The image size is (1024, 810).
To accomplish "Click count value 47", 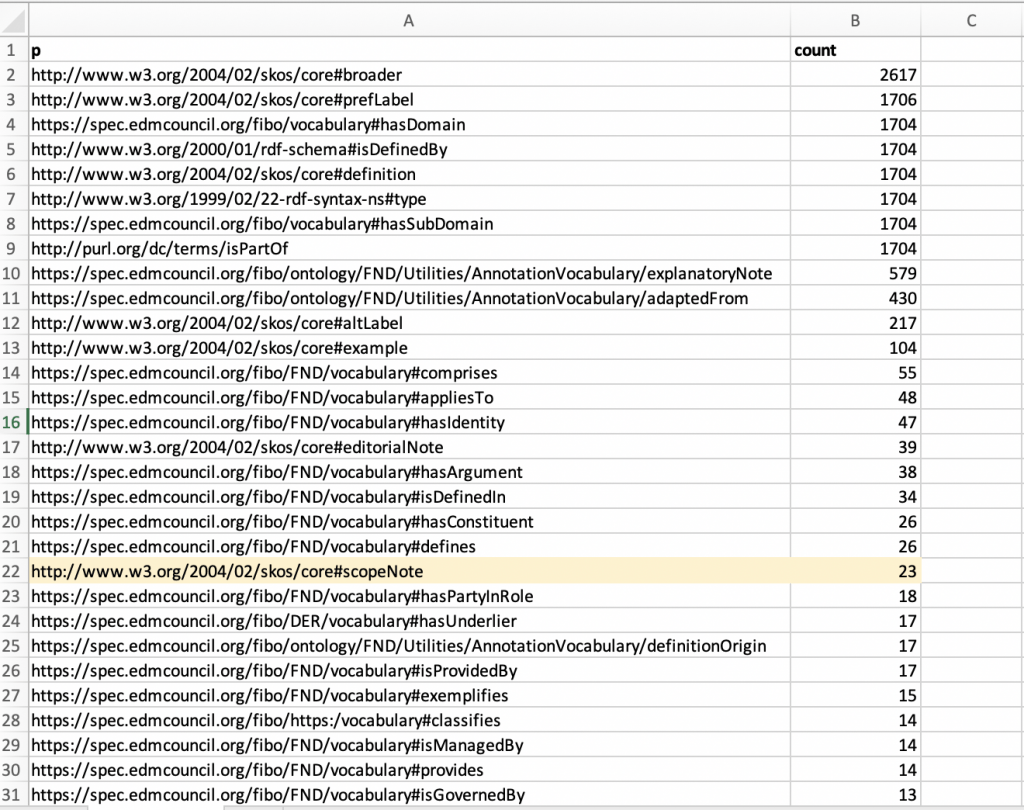I will 856,423.
